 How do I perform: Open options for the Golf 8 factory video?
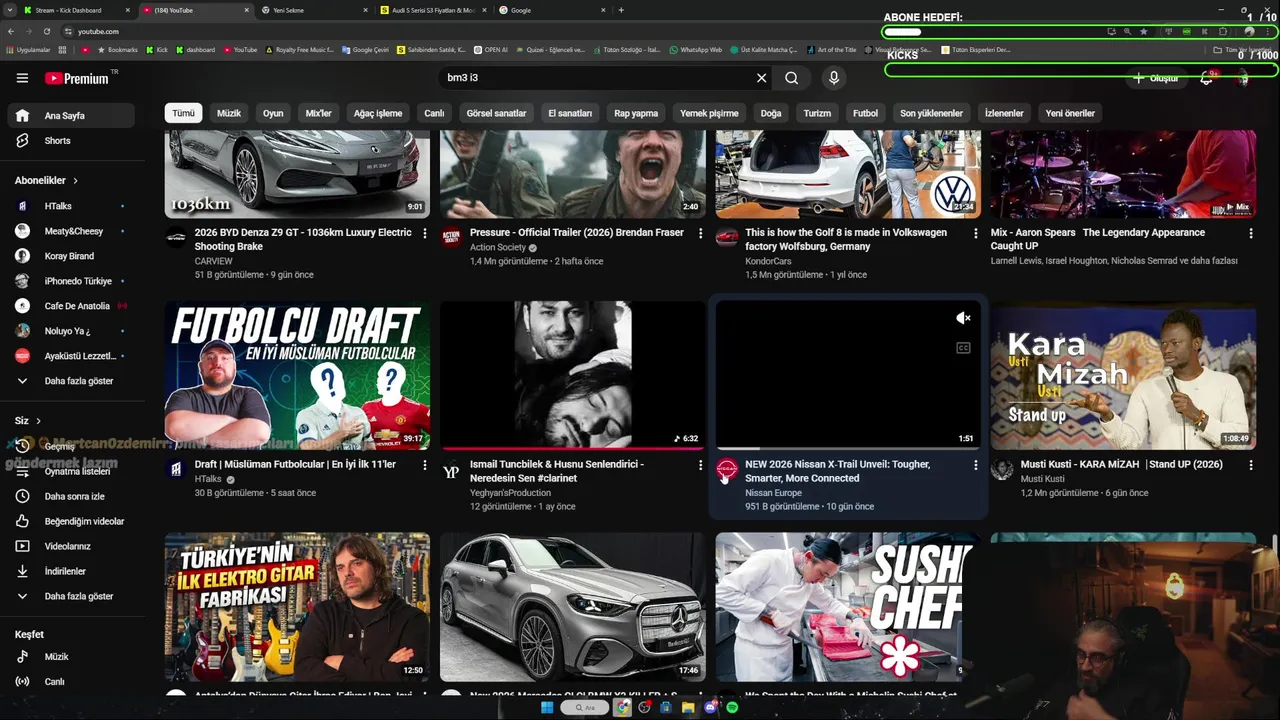[x=976, y=233]
